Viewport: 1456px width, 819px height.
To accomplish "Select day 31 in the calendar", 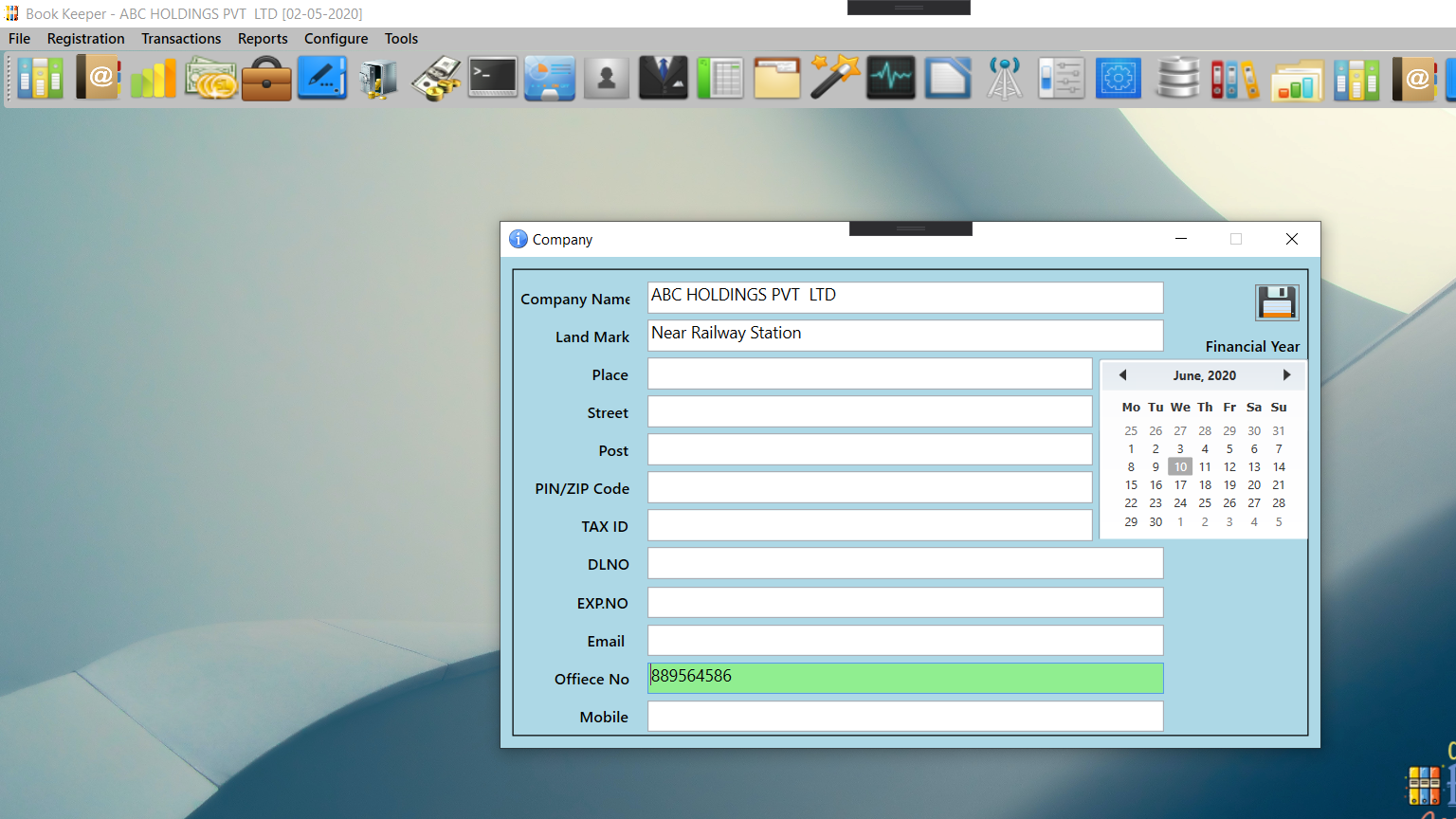I will [x=1279, y=430].
